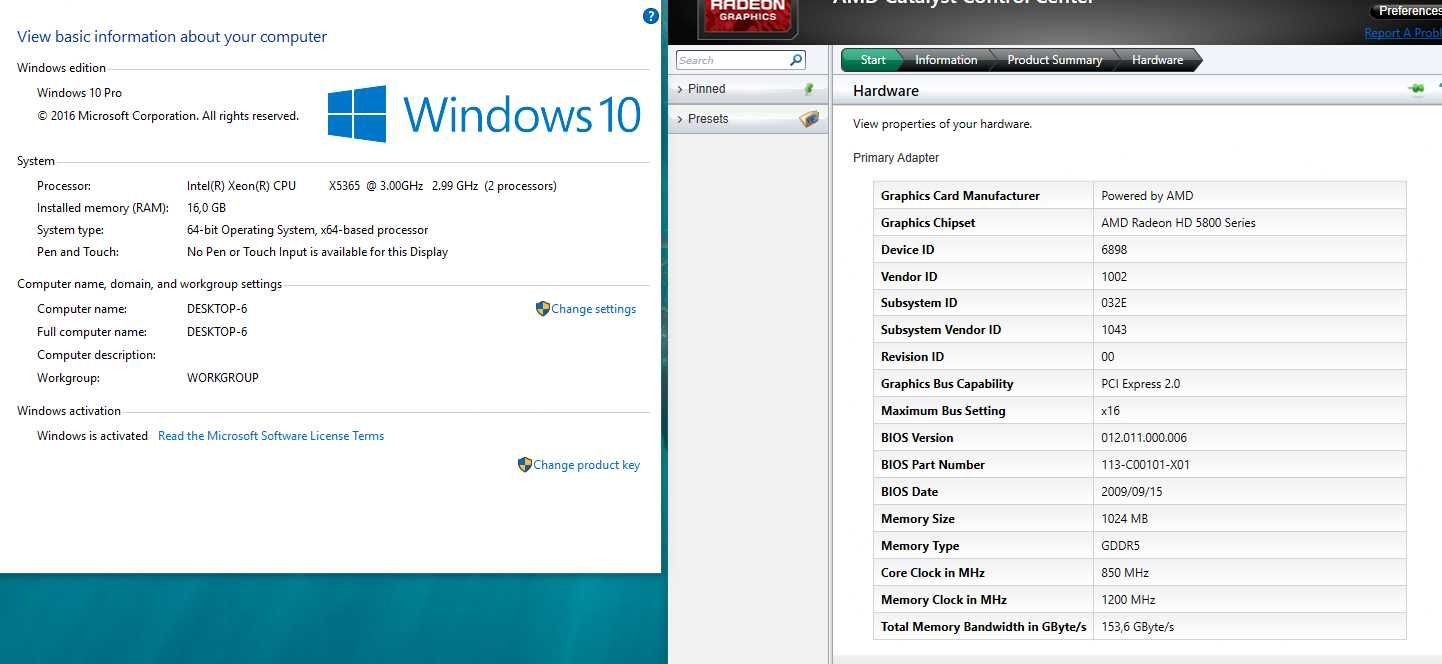This screenshot has width=1442, height=664.
Task: Go to the Start breadcrumb
Action: tap(872, 60)
